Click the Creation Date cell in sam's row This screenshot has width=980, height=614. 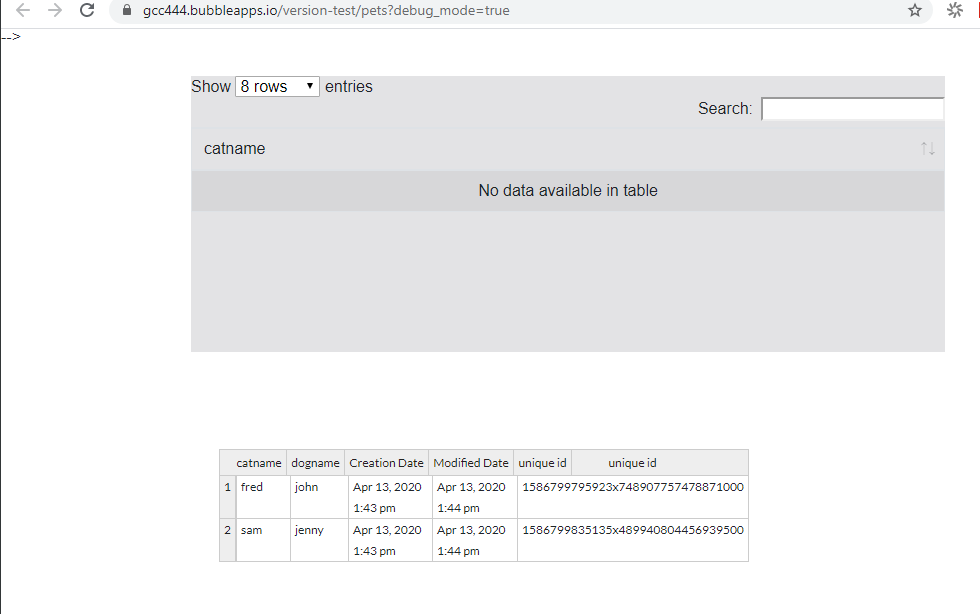tap(390, 540)
